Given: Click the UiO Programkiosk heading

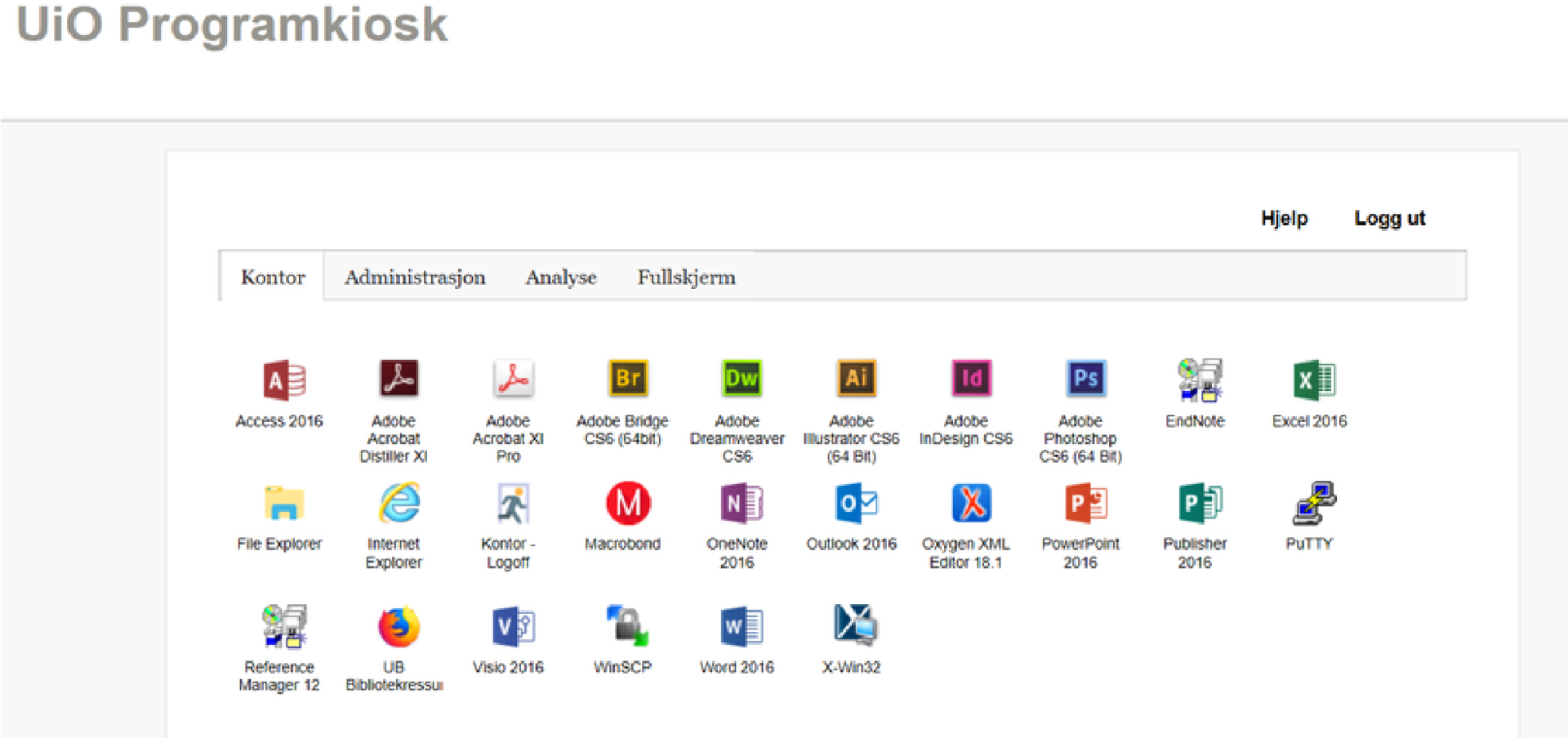Looking at the screenshot, I should (x=232, y=24).
